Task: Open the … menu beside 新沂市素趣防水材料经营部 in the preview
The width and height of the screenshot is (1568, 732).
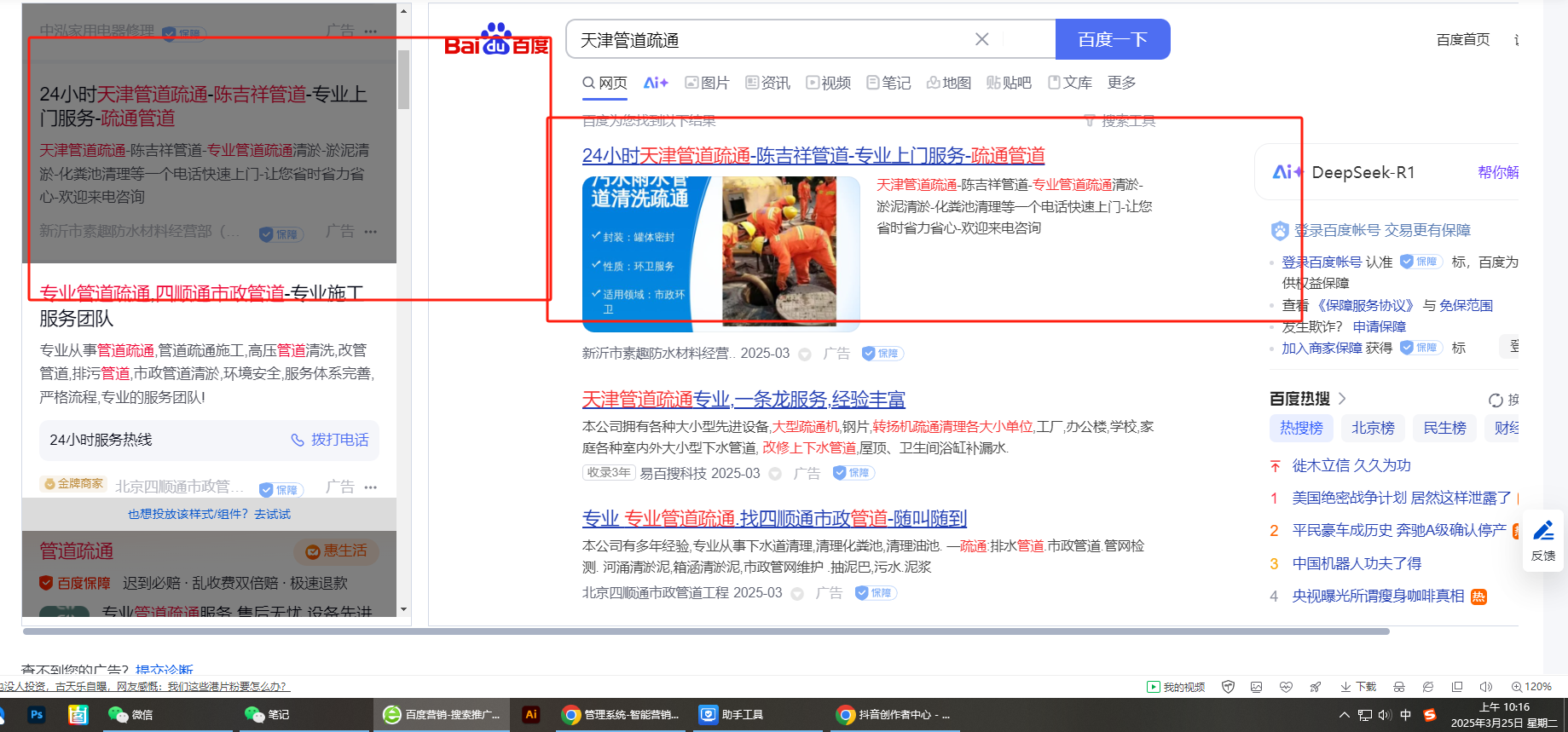Action: tap(370, 232)
